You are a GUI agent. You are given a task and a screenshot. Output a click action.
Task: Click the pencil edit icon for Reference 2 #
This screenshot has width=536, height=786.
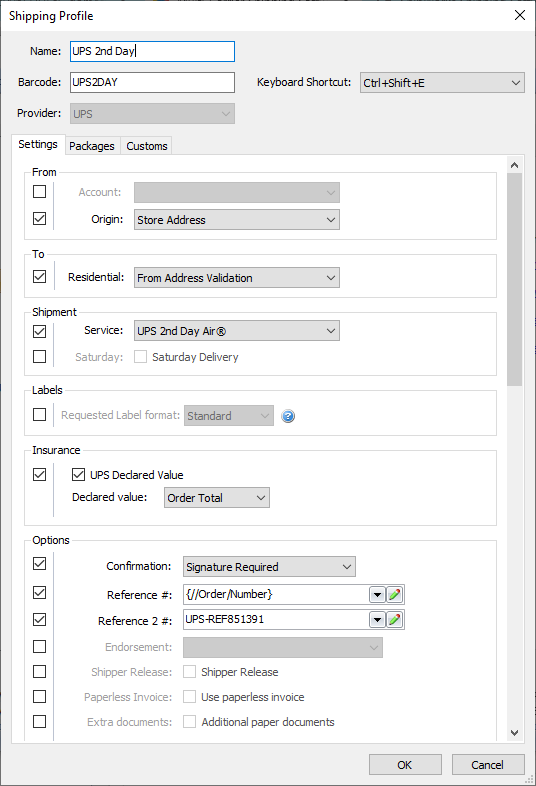point(395,620)
